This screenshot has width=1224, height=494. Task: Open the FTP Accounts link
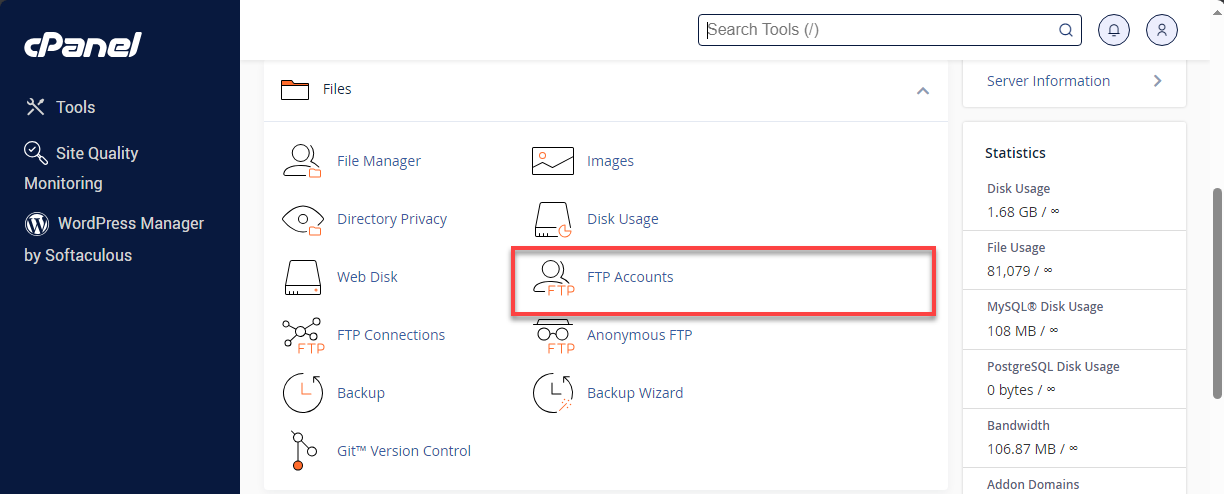click(x=630, y=277)
